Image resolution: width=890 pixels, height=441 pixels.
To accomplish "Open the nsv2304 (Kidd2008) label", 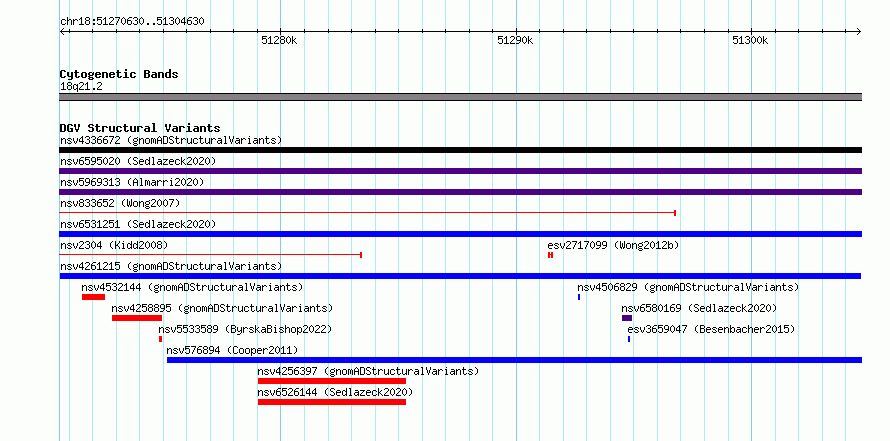I will 114,245.
